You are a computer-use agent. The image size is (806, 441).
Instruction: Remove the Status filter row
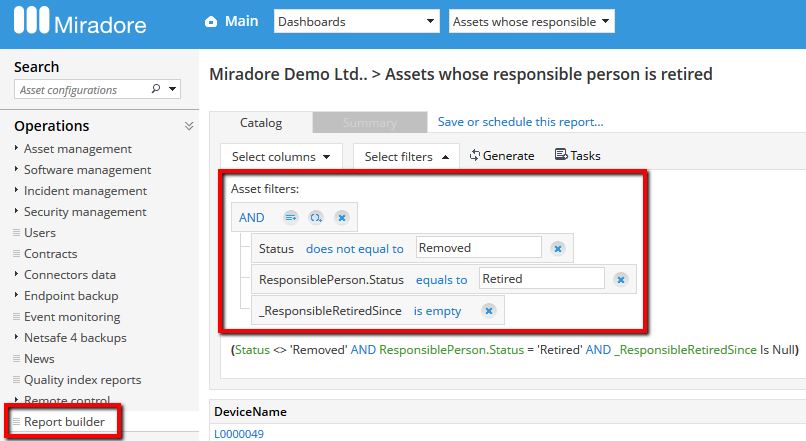pos(558,249)
